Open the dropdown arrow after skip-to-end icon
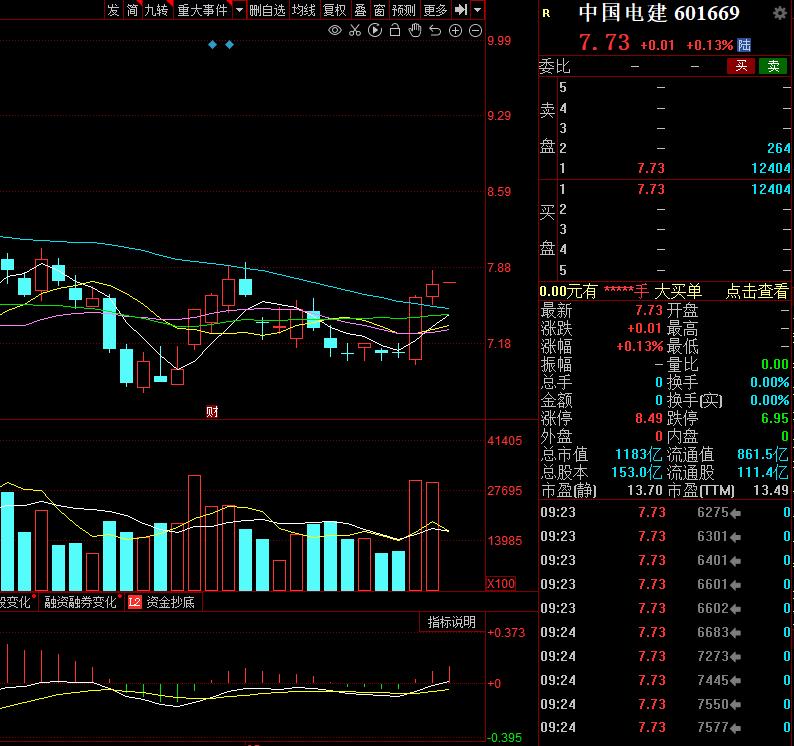This screenshot has height=746, width=794. [x=477, y=10]
